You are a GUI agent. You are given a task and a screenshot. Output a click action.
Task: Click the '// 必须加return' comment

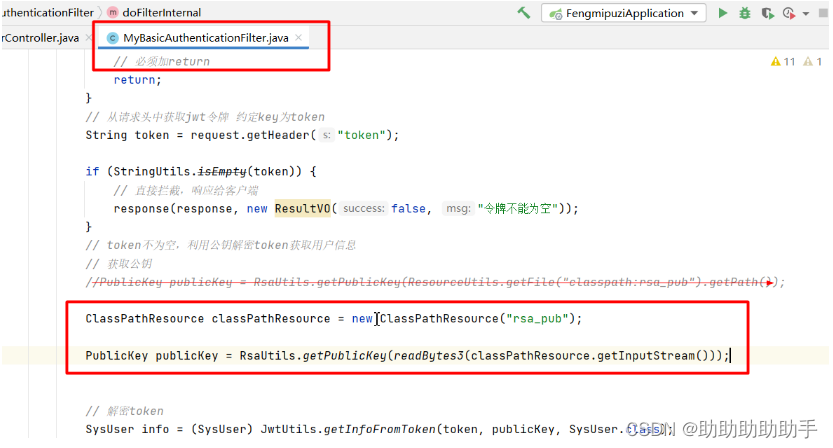tap(162, 62)
